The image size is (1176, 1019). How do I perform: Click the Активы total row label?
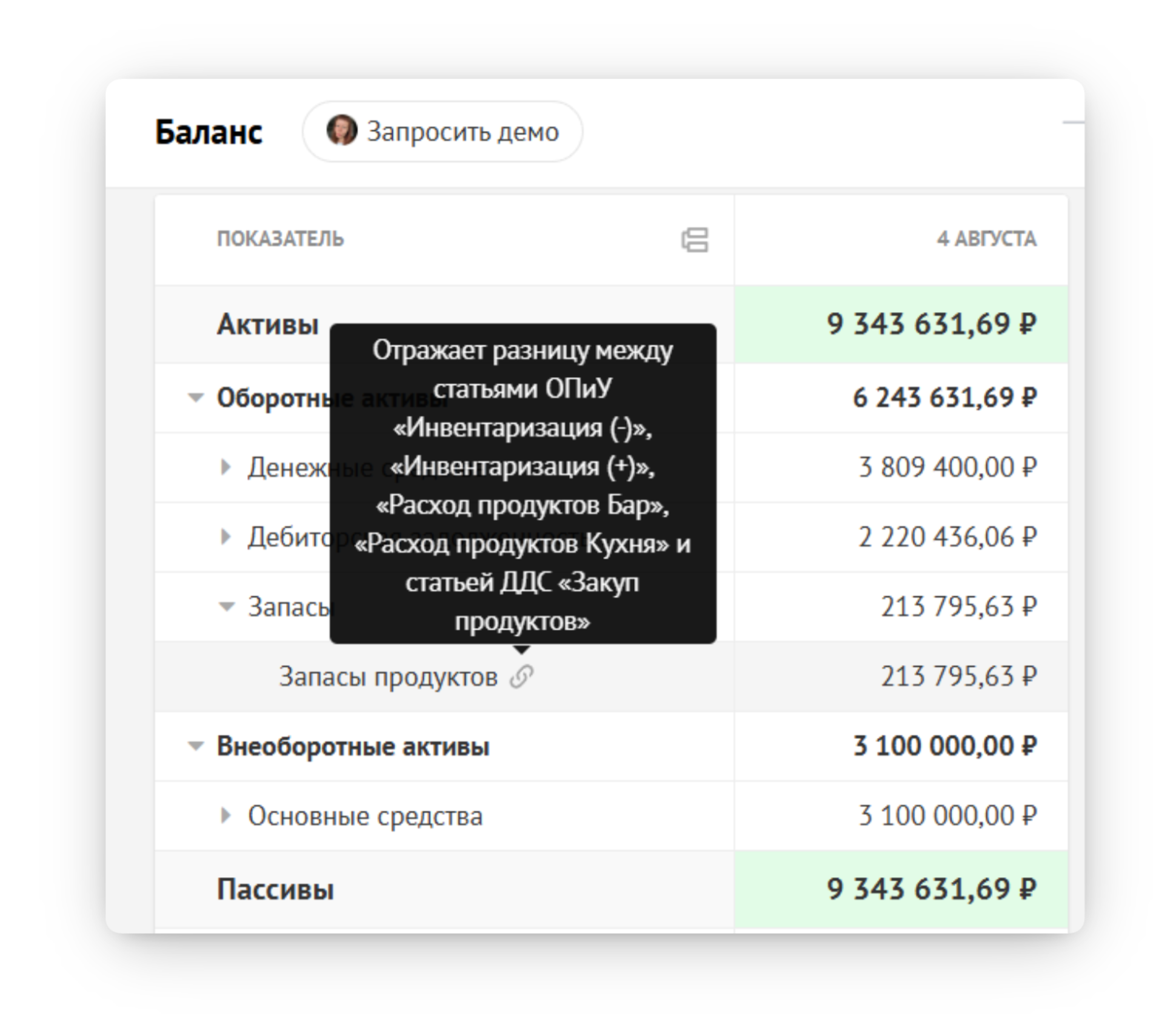[x=267, y=324]
